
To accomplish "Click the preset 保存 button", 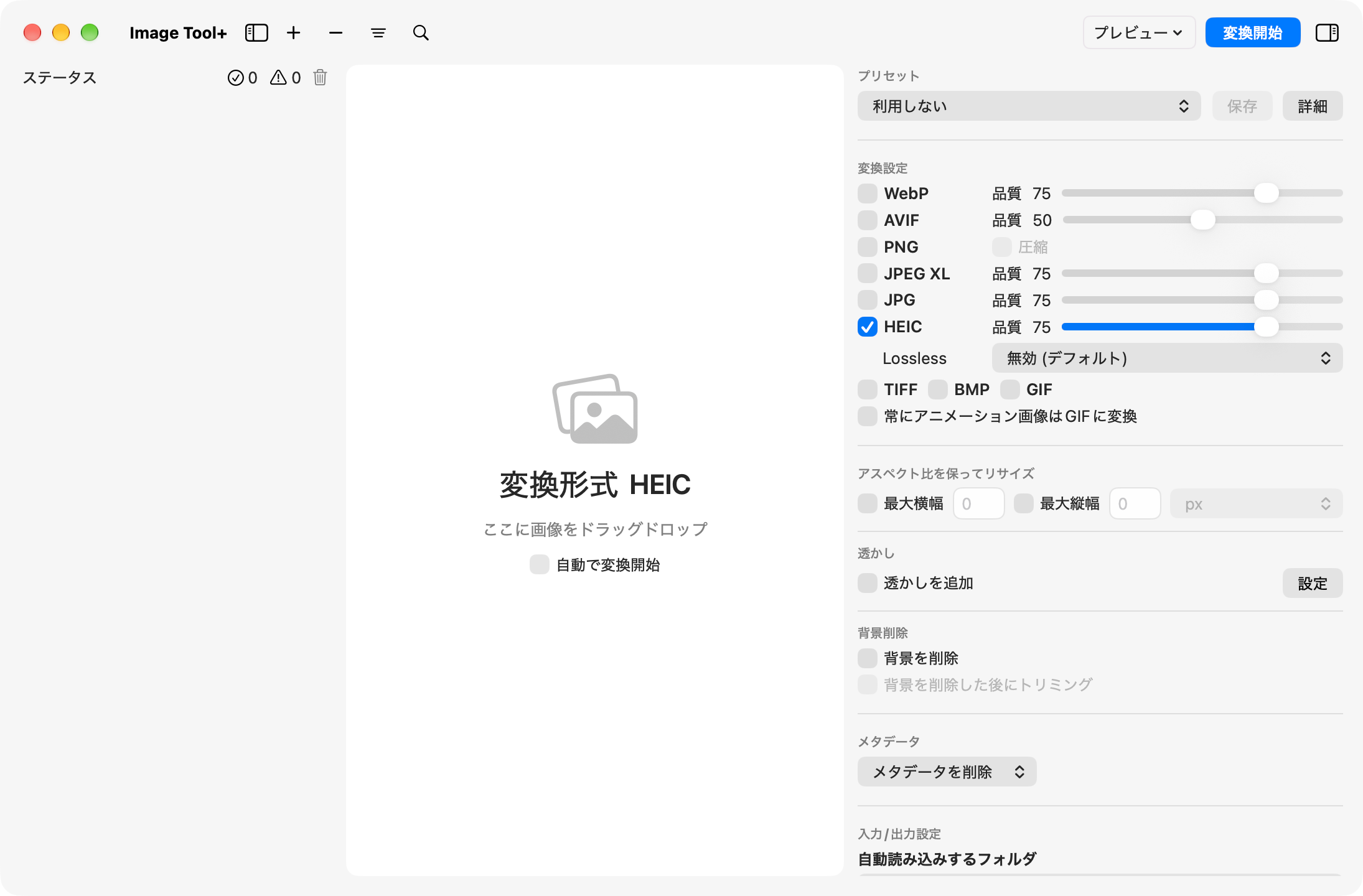I will point(1242,106).
